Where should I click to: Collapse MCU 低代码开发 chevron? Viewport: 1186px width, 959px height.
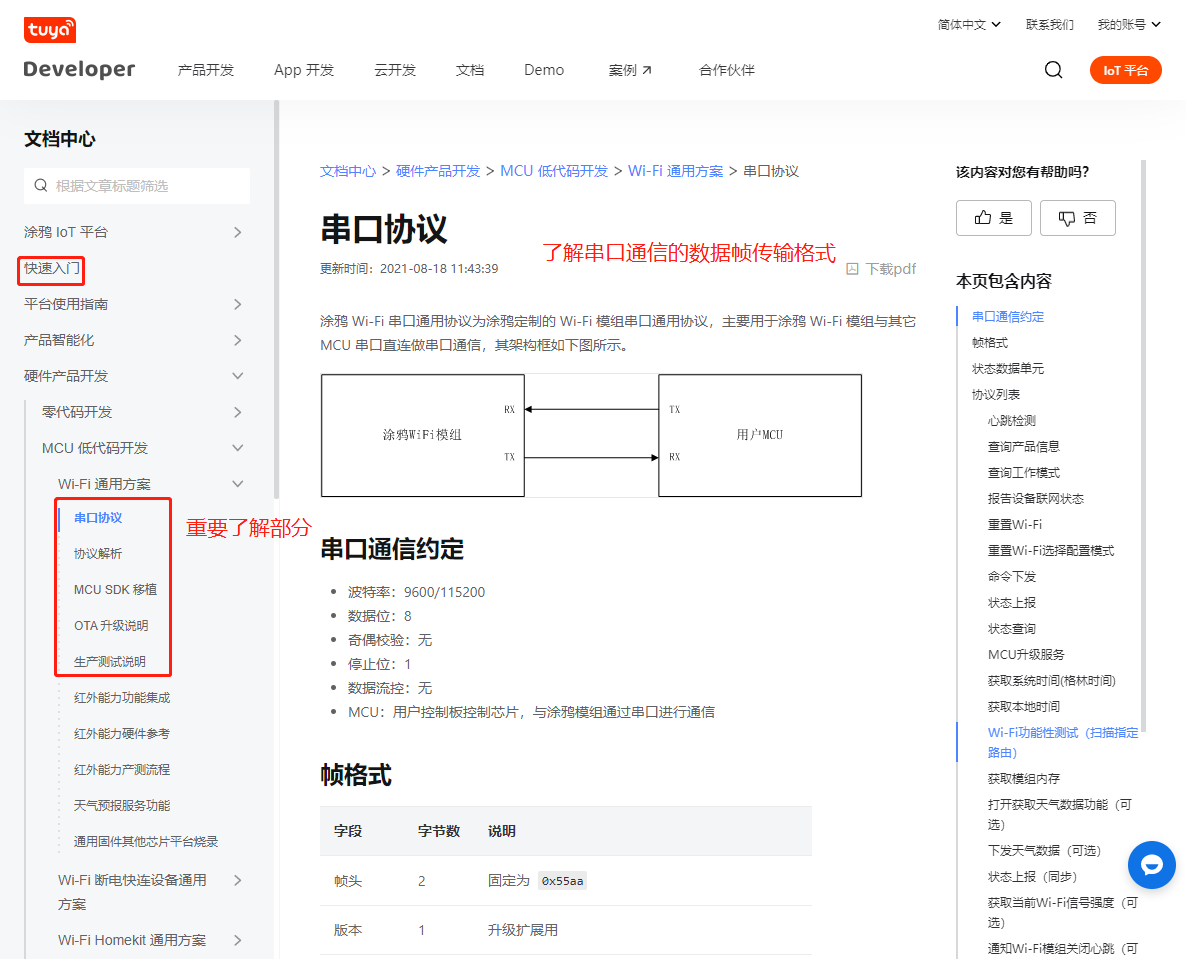(238, 448)
